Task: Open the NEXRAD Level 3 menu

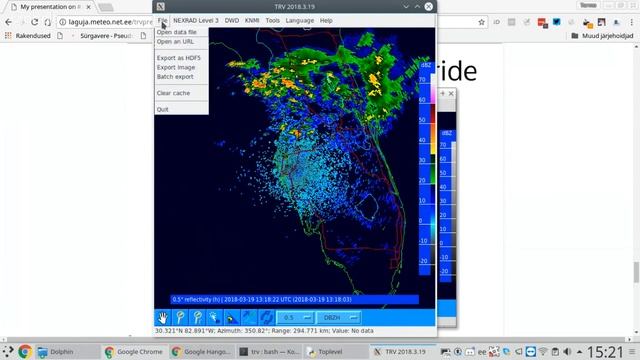Action: pyautogui.click(x=196, y=20)
